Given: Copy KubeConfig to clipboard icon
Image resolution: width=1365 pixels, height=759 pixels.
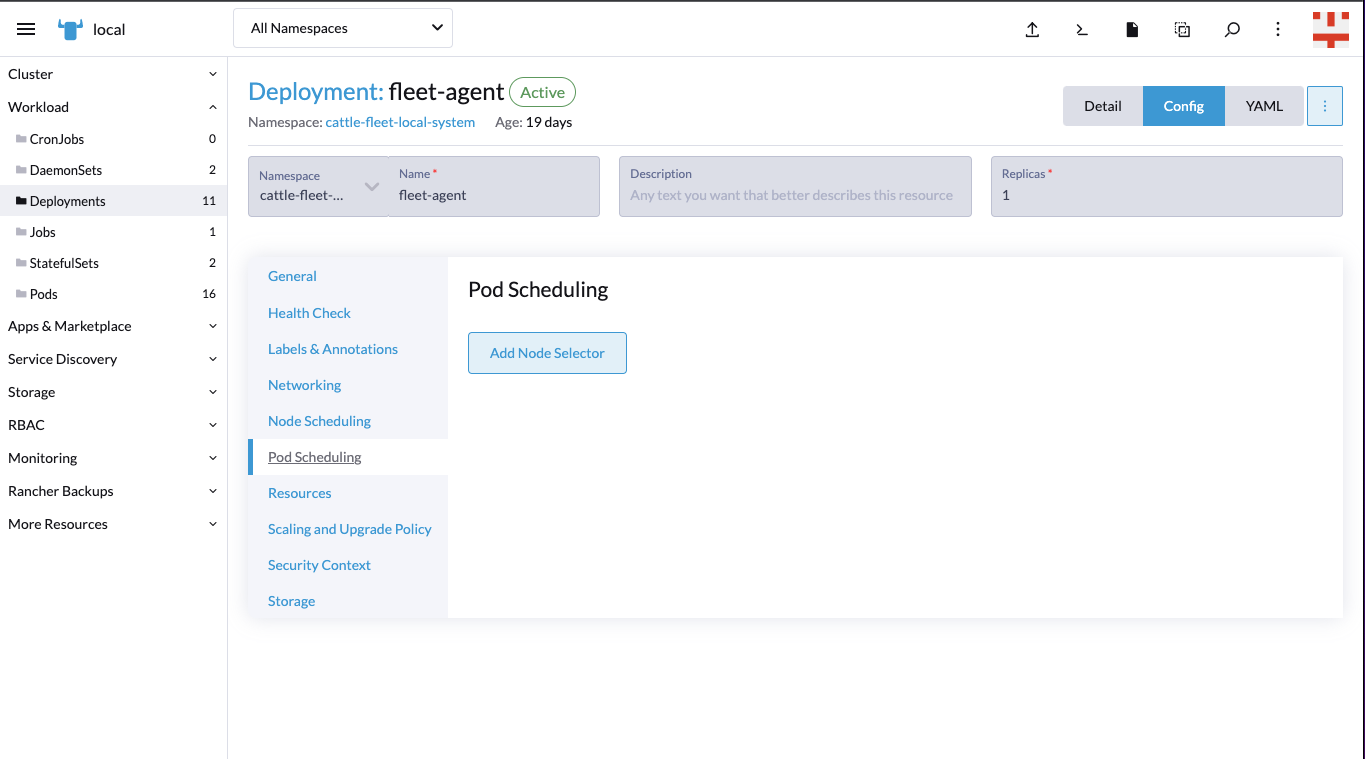Looking at the screenshot, I should click(x=1182, y=29).
